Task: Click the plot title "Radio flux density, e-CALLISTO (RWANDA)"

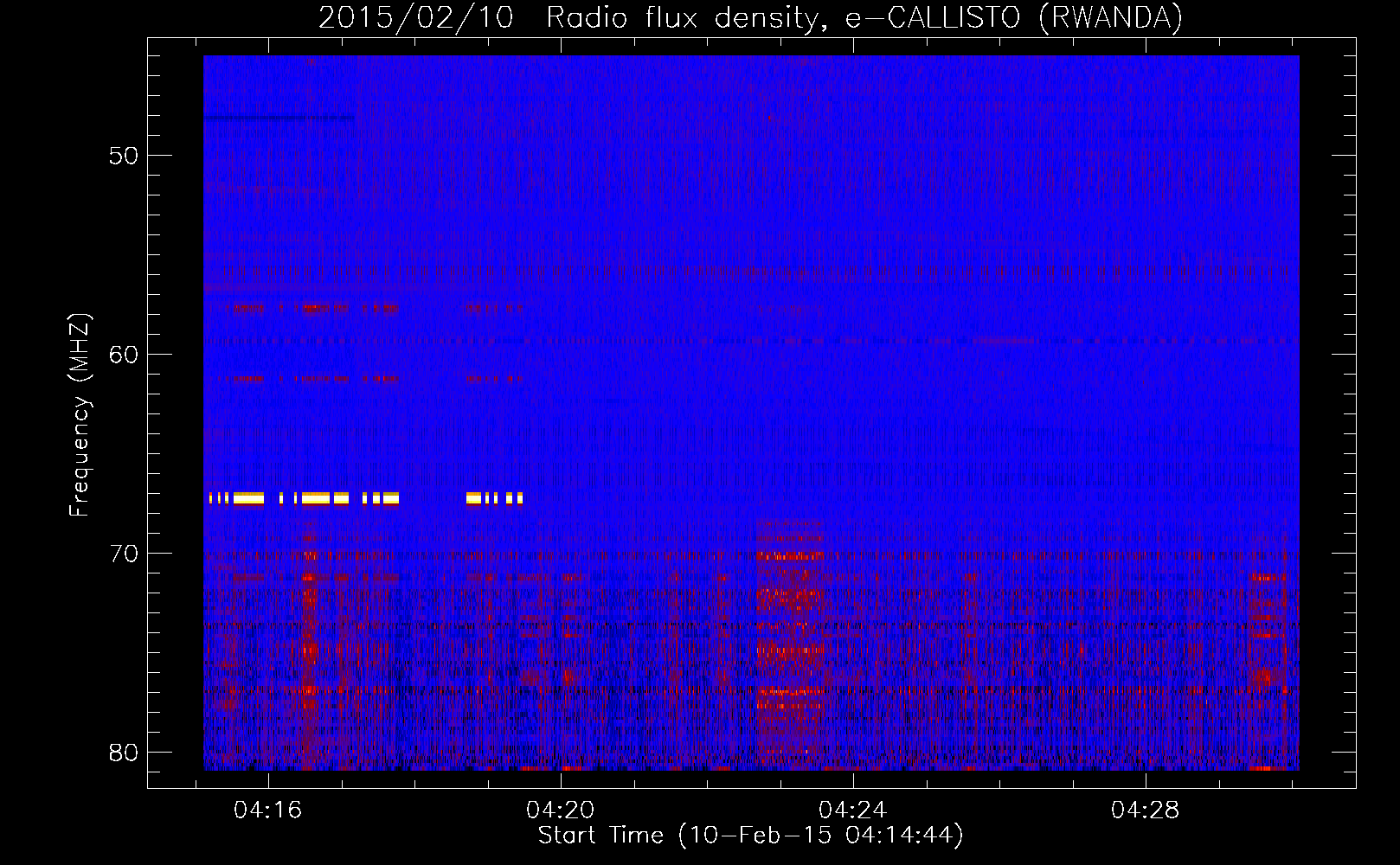Action: [864, 18]
